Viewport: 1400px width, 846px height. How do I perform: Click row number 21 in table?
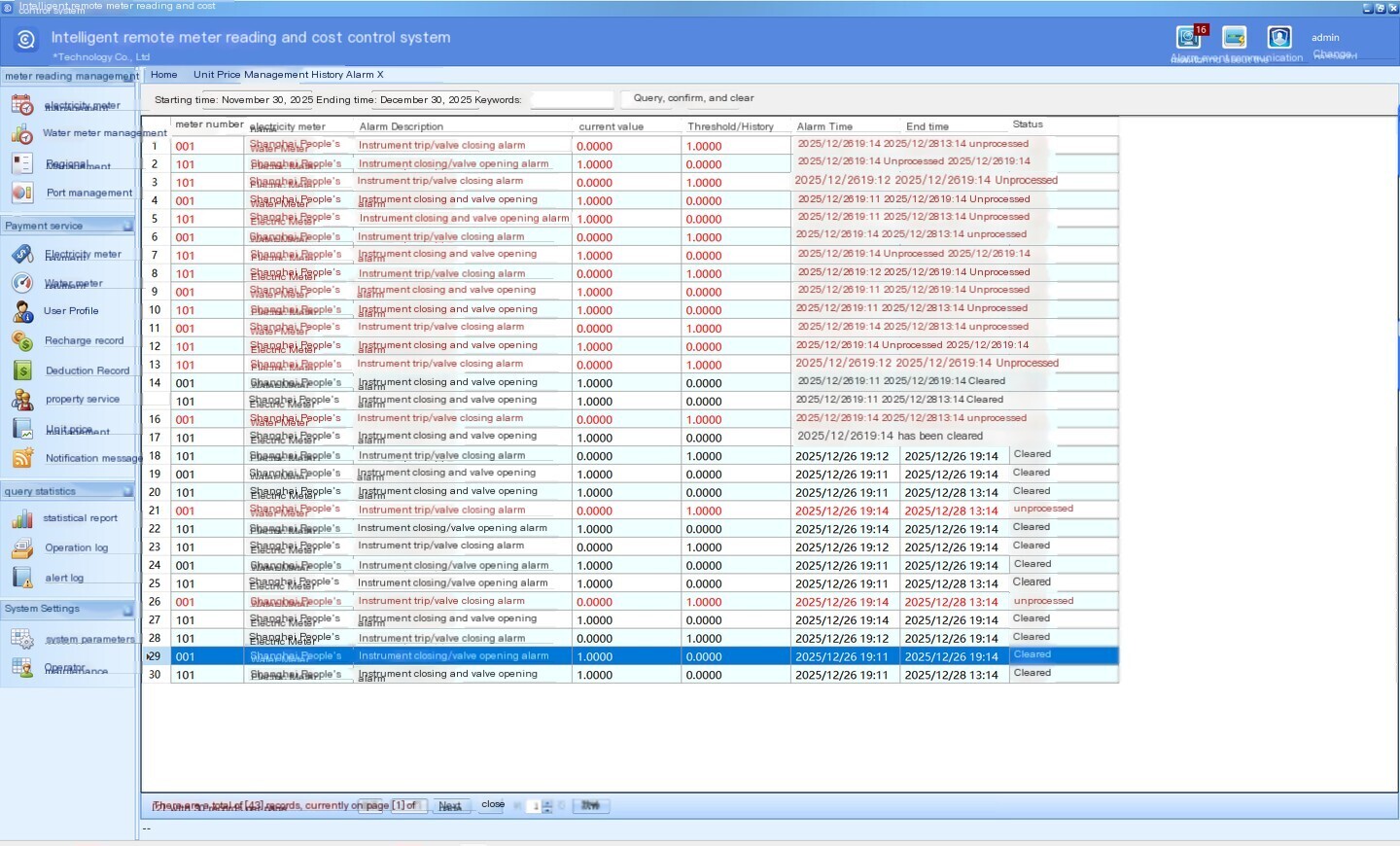155,511
